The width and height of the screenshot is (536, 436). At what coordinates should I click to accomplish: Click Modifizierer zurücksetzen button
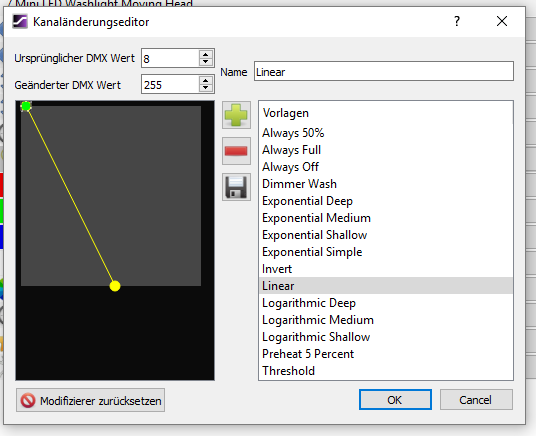[90, 400]
